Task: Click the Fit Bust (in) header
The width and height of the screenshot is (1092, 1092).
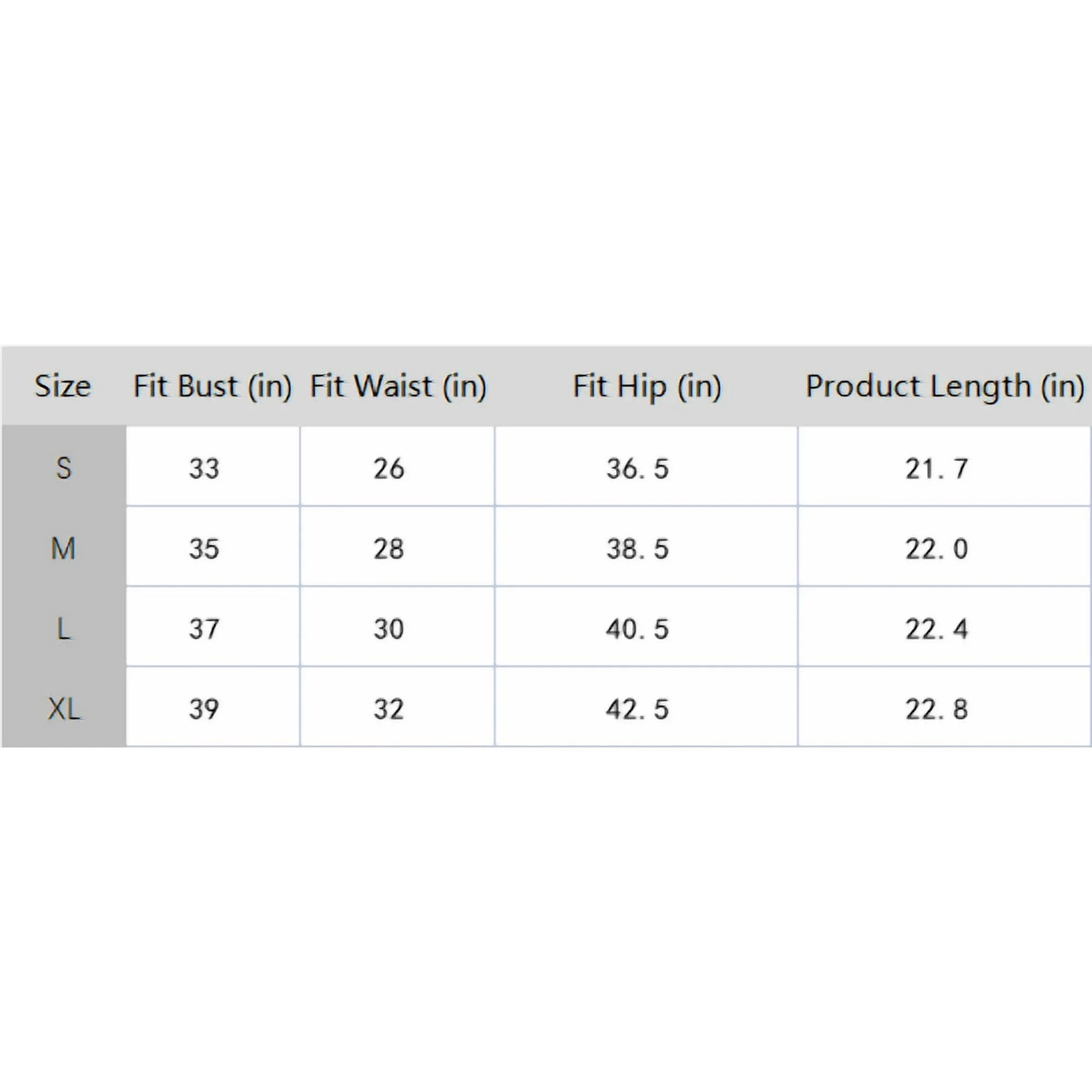Action: [212, 386]
